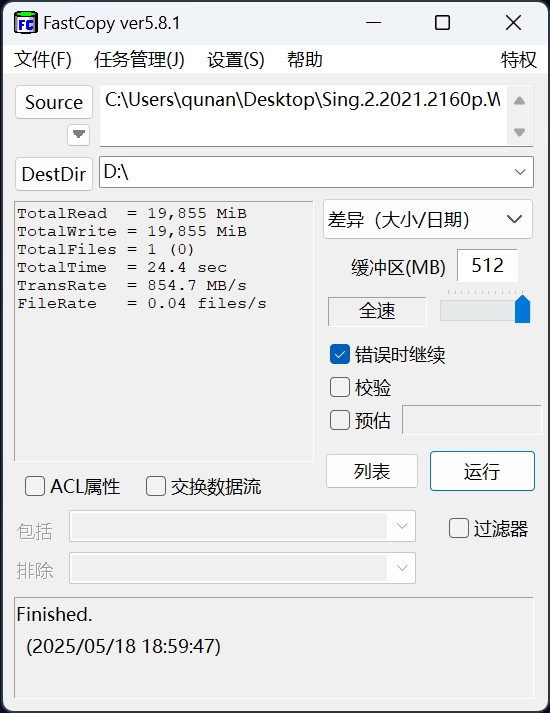Viewport: 550px width, 713px height.
Task: Open the 设置(S) menu
Action: click(x=235, y=60)
